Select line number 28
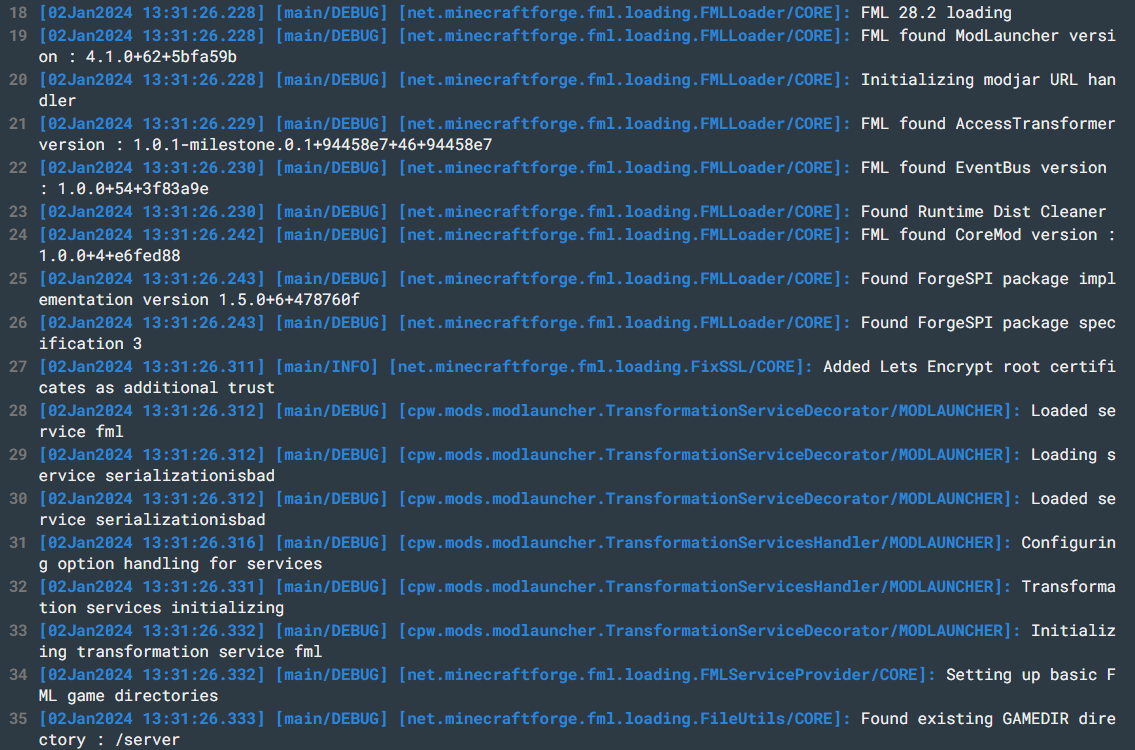Screen dimensions: 1135x750 tap(18, 410)
